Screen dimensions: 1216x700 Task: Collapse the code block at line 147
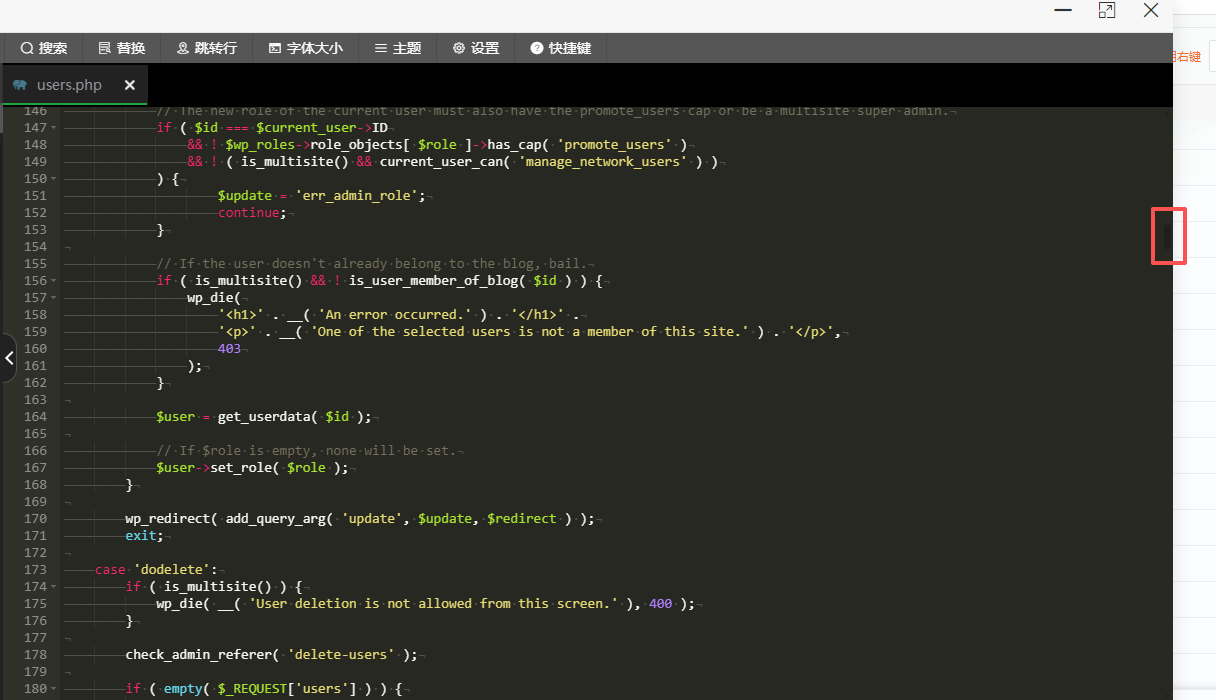point(54,128)
